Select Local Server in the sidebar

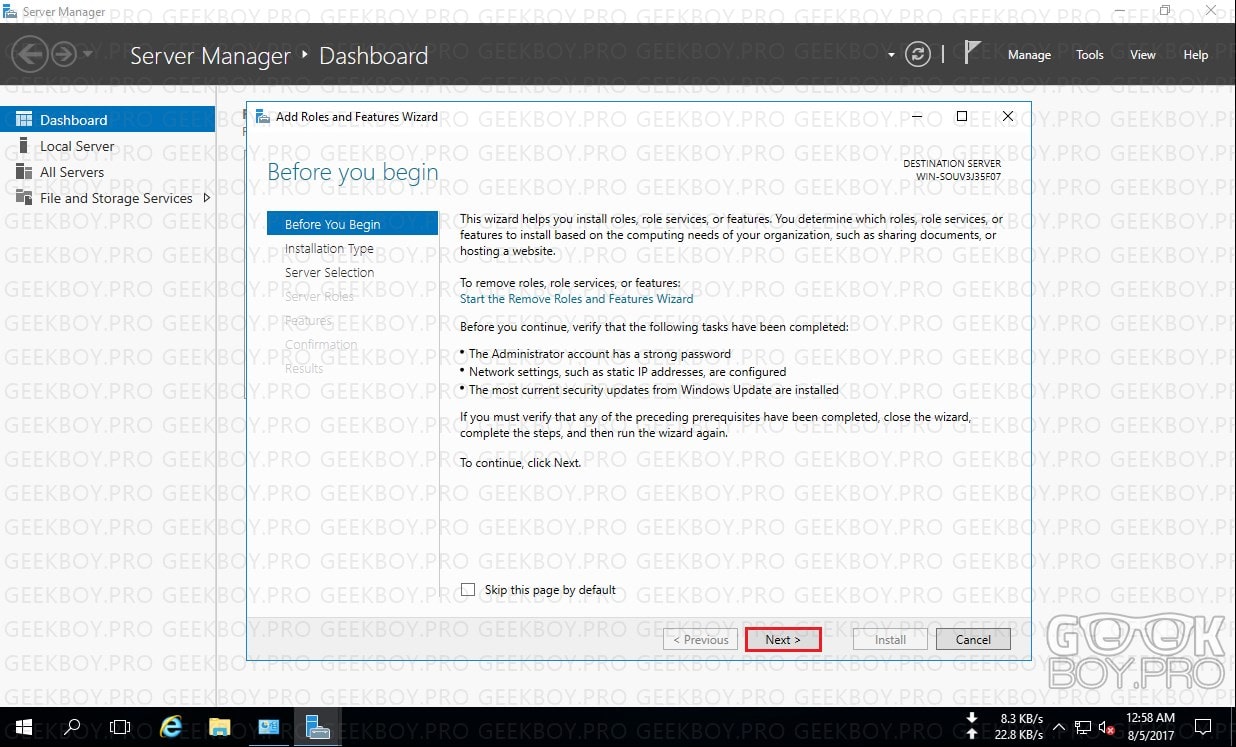click(x=107, y=146)
